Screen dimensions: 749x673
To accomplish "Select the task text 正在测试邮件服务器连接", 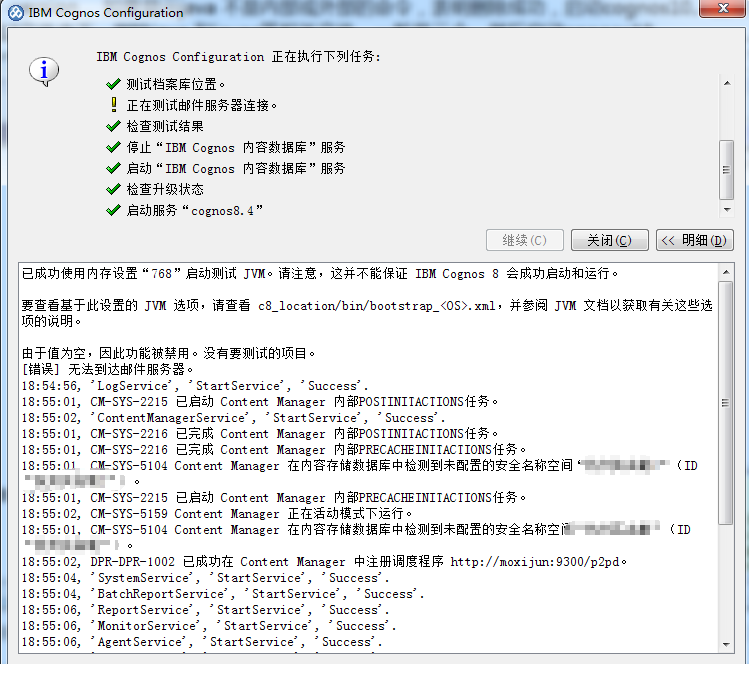I will coord(202,106).
